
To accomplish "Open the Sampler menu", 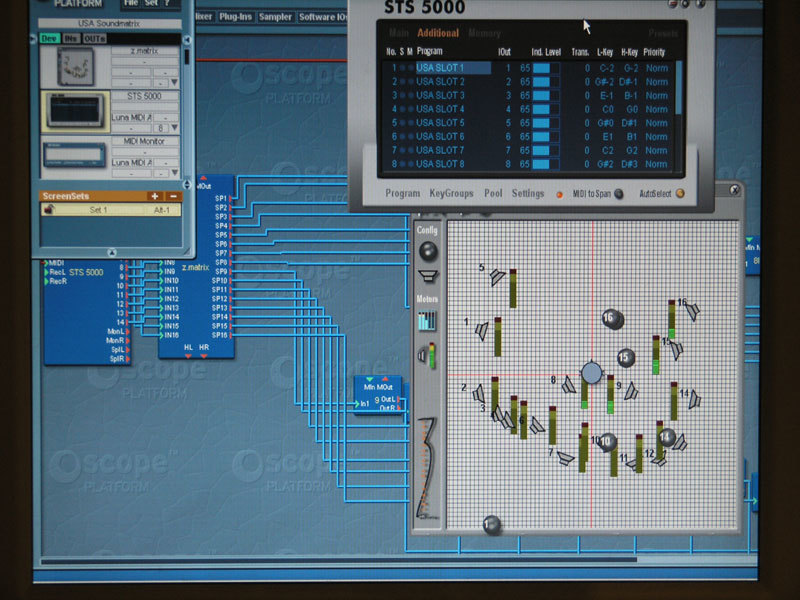I will pyautogui.click(x=275, y=17).
